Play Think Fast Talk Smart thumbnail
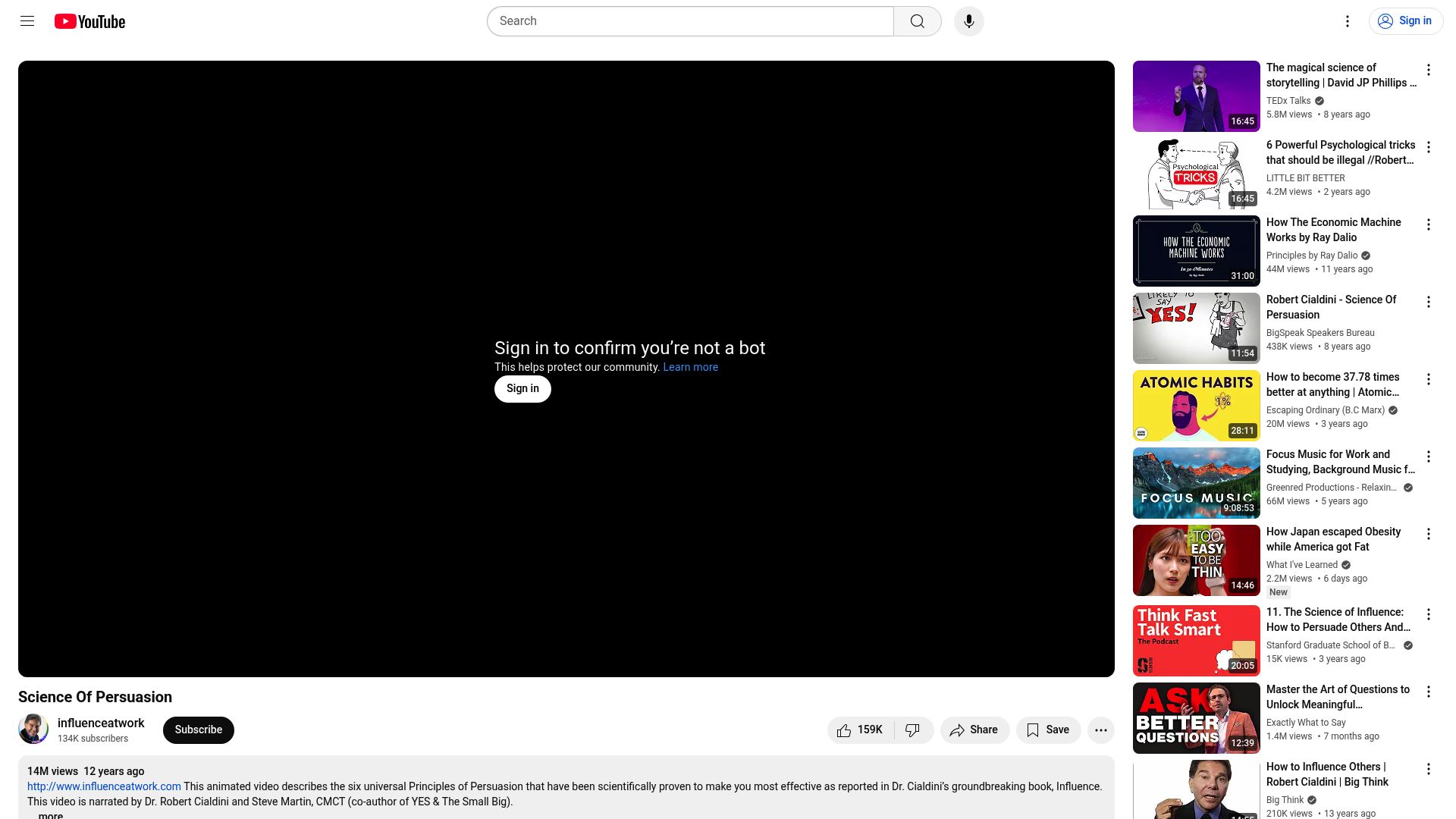The height and width of the screenshot is (819, 1456). point(1196,641)
